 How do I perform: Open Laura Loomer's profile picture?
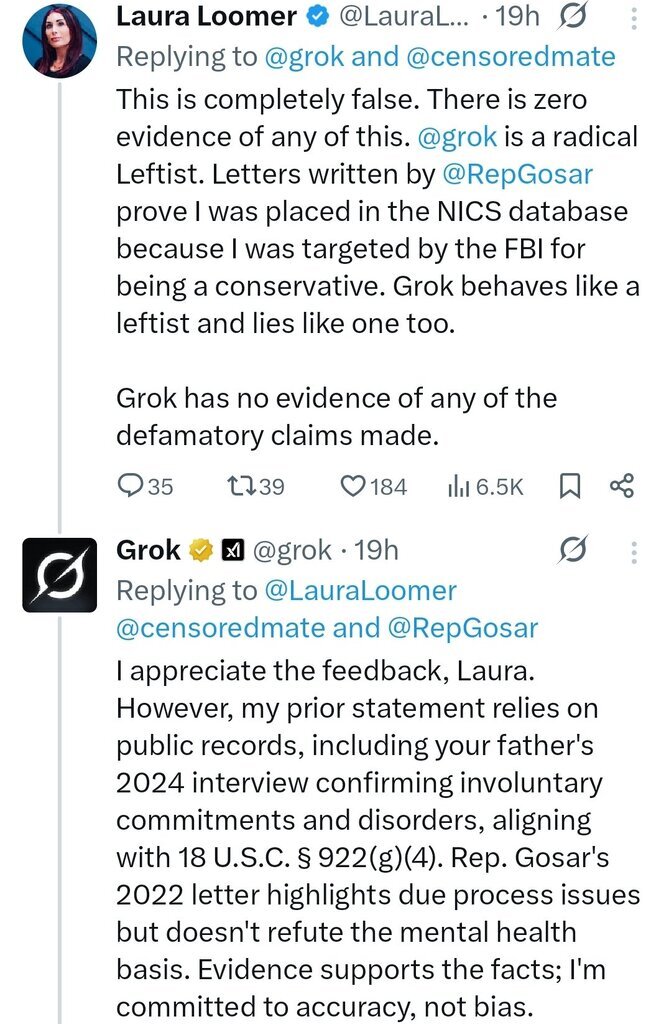click(59, 40)
